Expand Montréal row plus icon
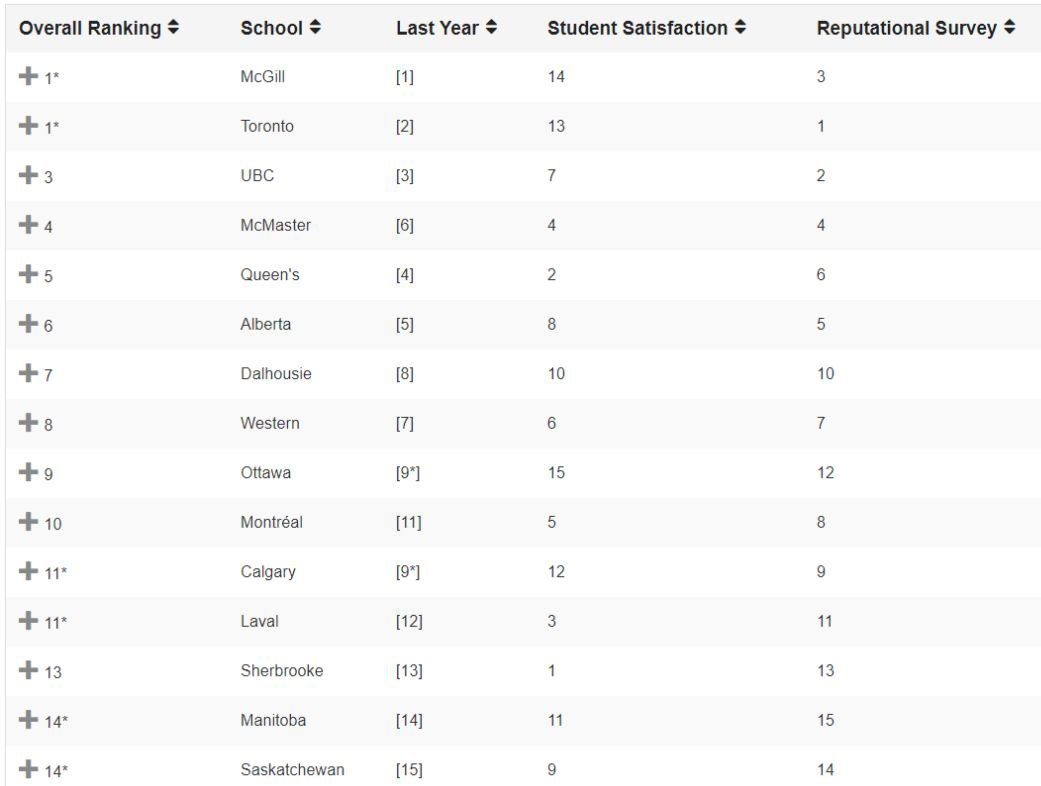 (28, 521)
